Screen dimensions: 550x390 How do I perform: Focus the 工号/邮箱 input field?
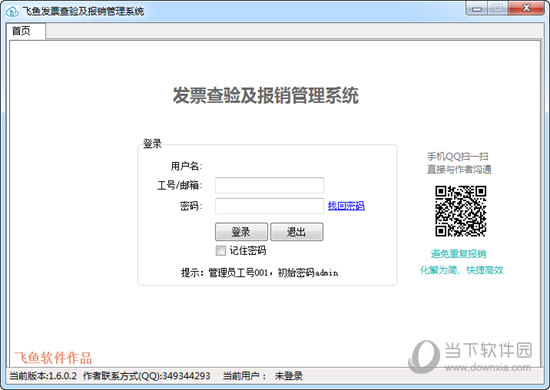[x=269, y=185]
